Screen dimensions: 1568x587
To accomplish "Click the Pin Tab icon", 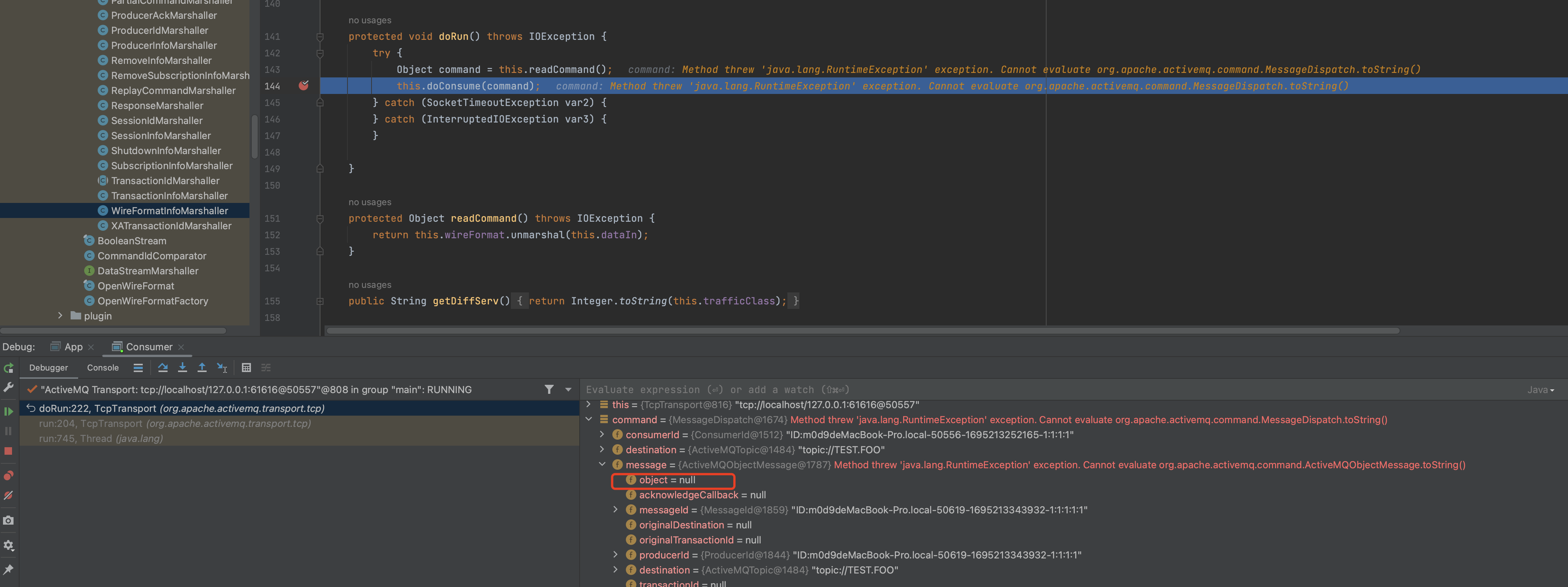I will click(x=9, y=570).
